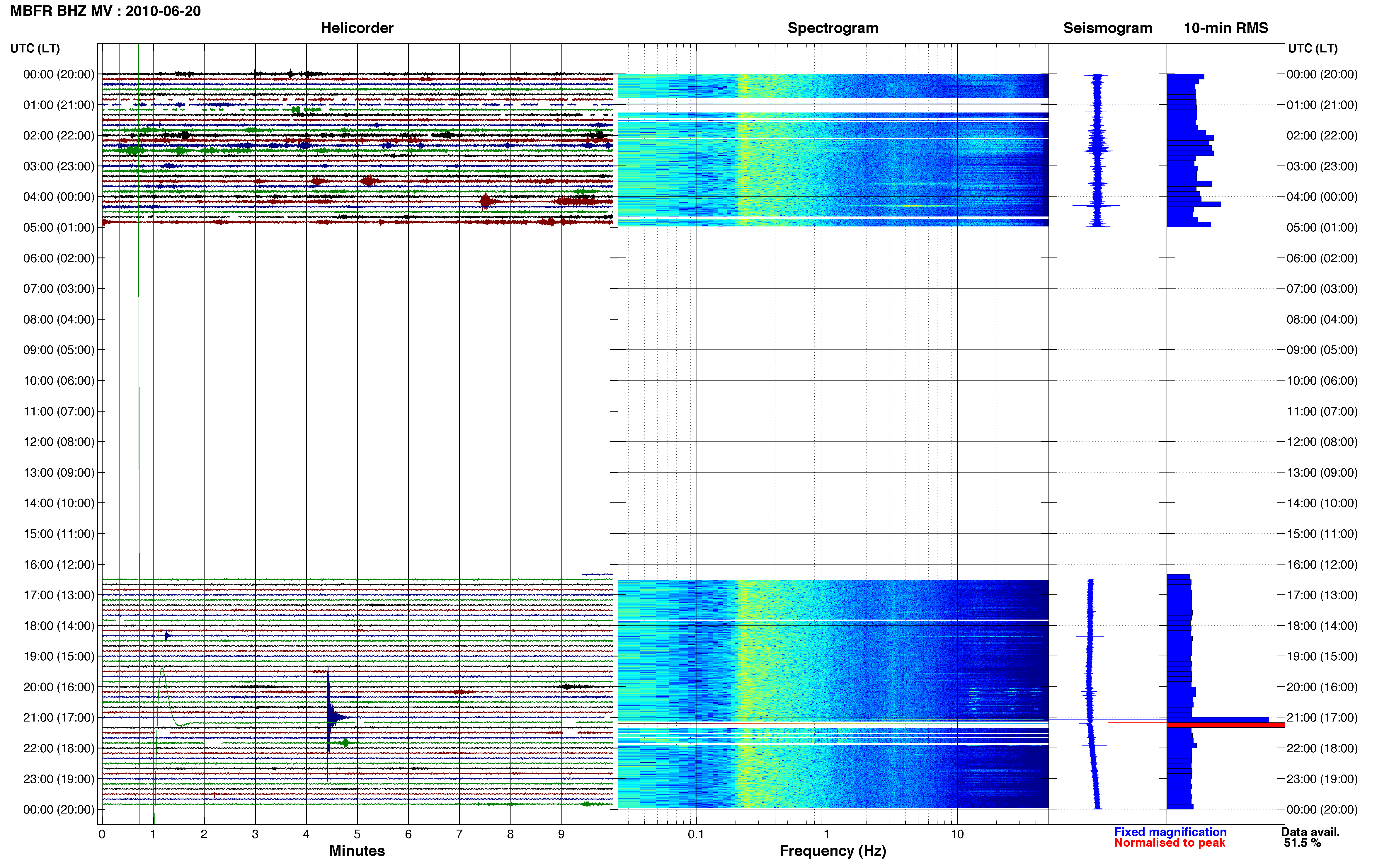Click the left '09:00 (05:00)' time label
Screen dimensions: 1389x868
tap(59, 350)
